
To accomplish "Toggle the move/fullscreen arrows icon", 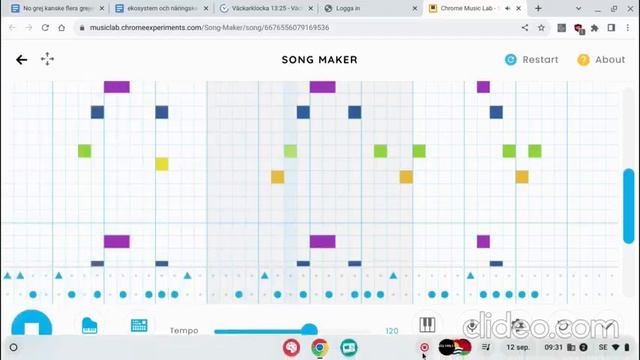I will click(47, 59).
